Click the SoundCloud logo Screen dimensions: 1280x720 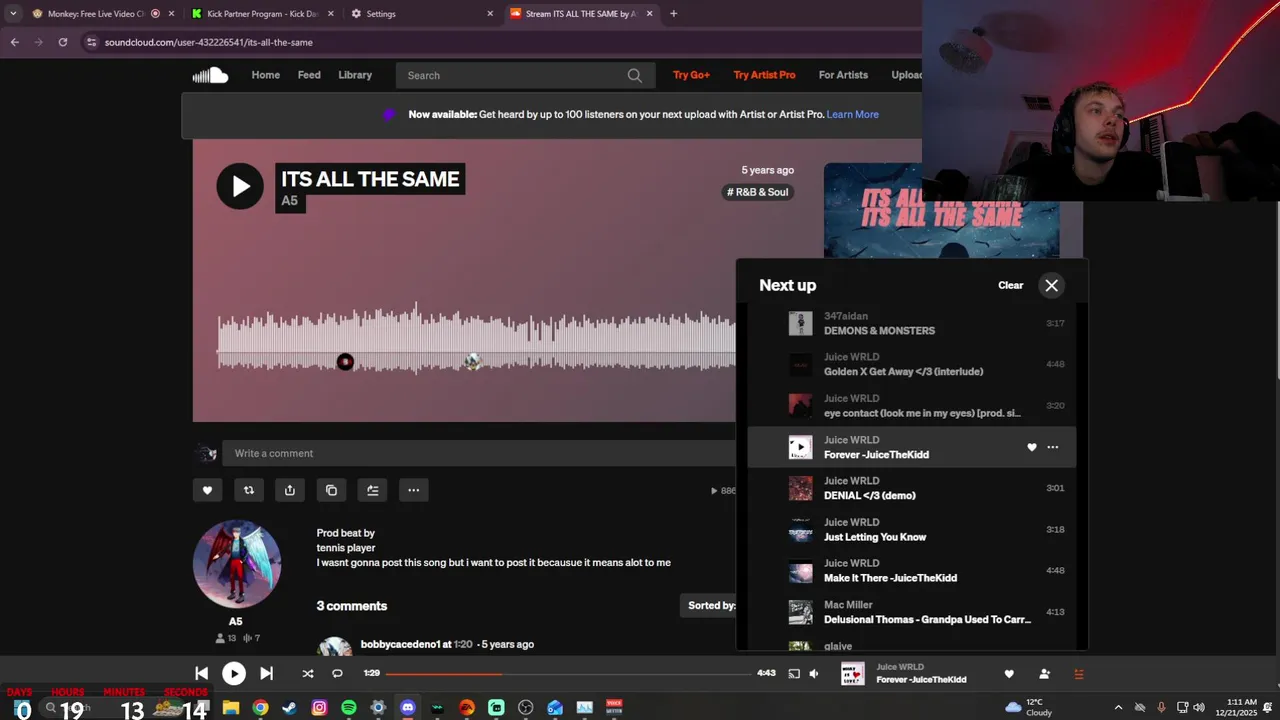pos(210,75)
